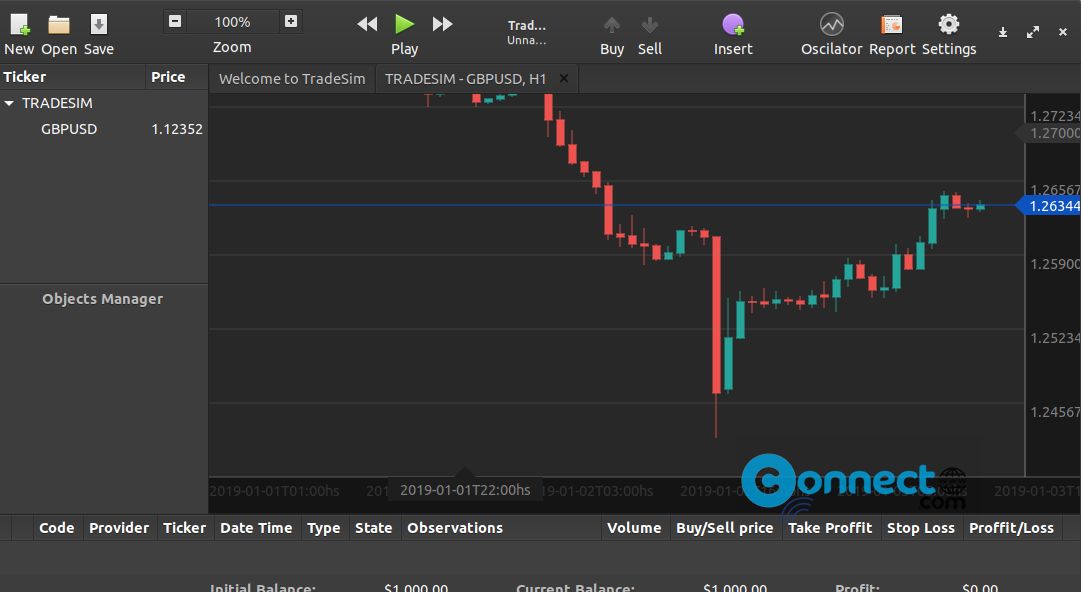Click the Price column header in ticker panel
This screenshot has height=592, width=1081.
click(x=176, y=76)
